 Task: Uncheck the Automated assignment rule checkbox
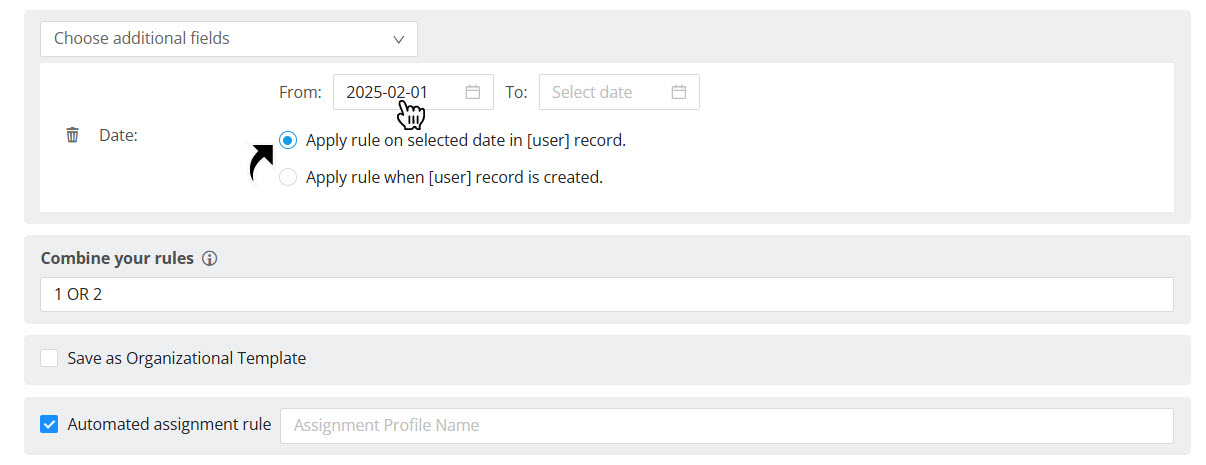(x=49, y=424)
